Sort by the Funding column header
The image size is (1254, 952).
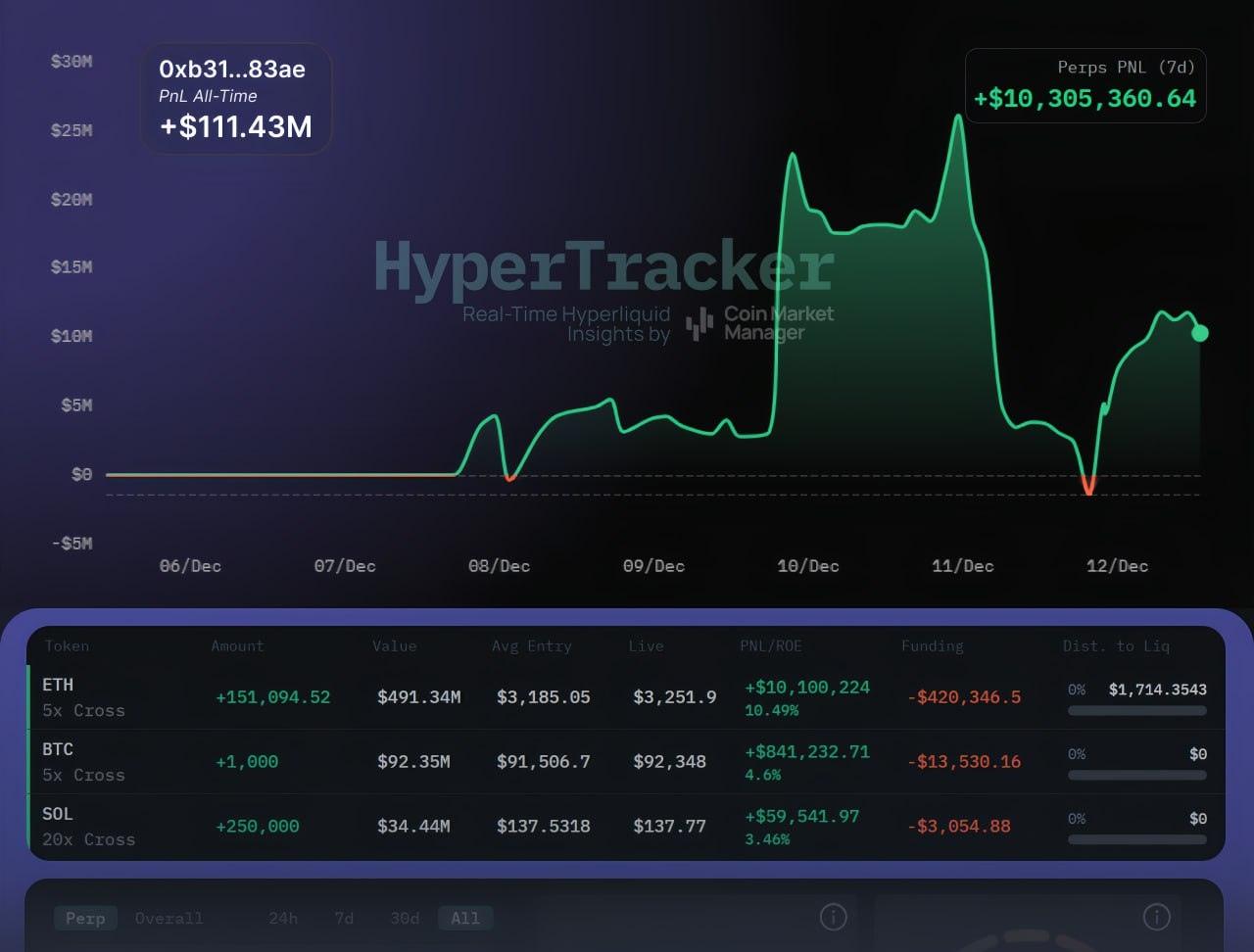(x=932, y=645)
